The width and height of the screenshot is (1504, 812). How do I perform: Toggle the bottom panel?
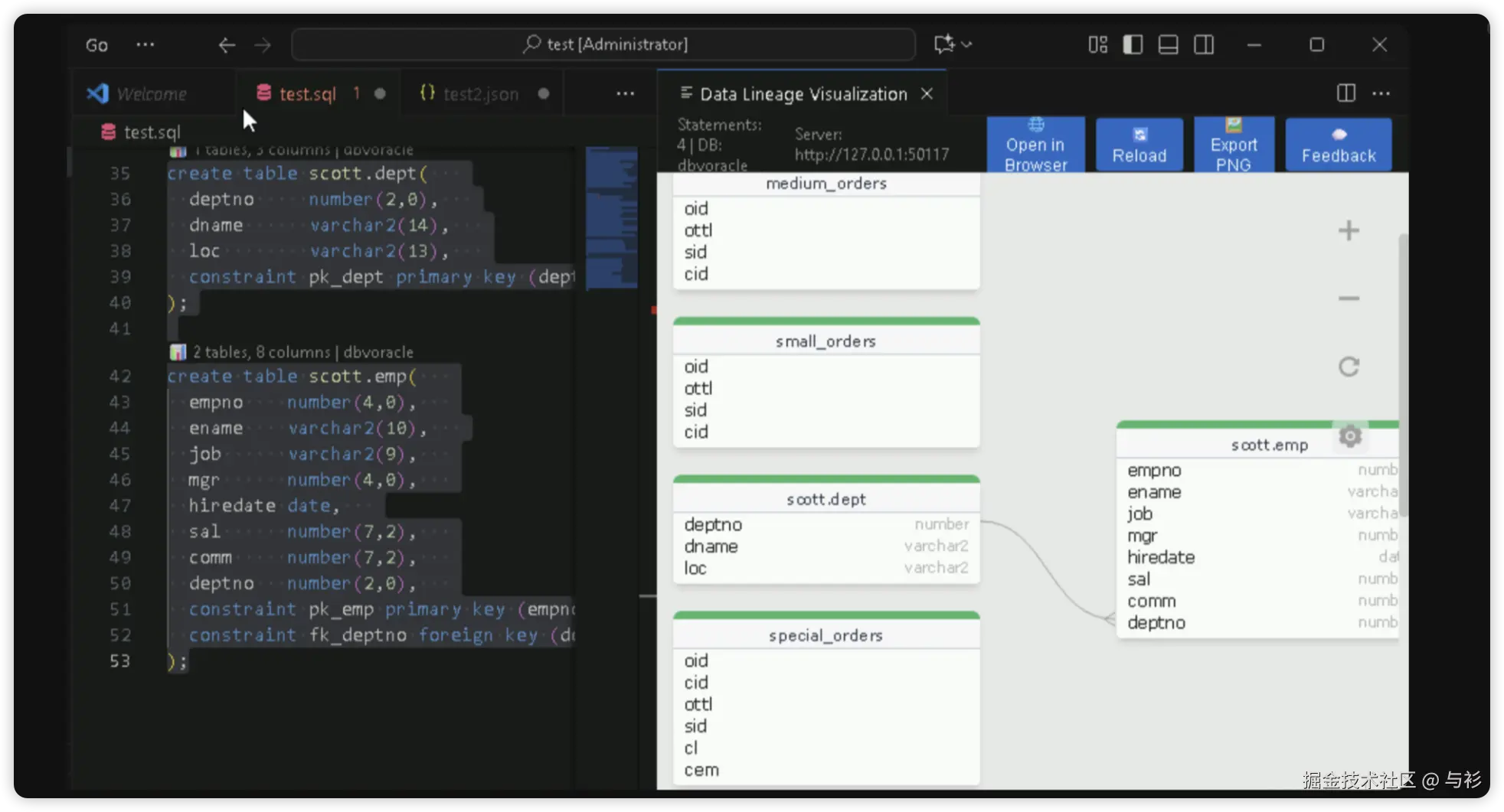pos(1168,44)
